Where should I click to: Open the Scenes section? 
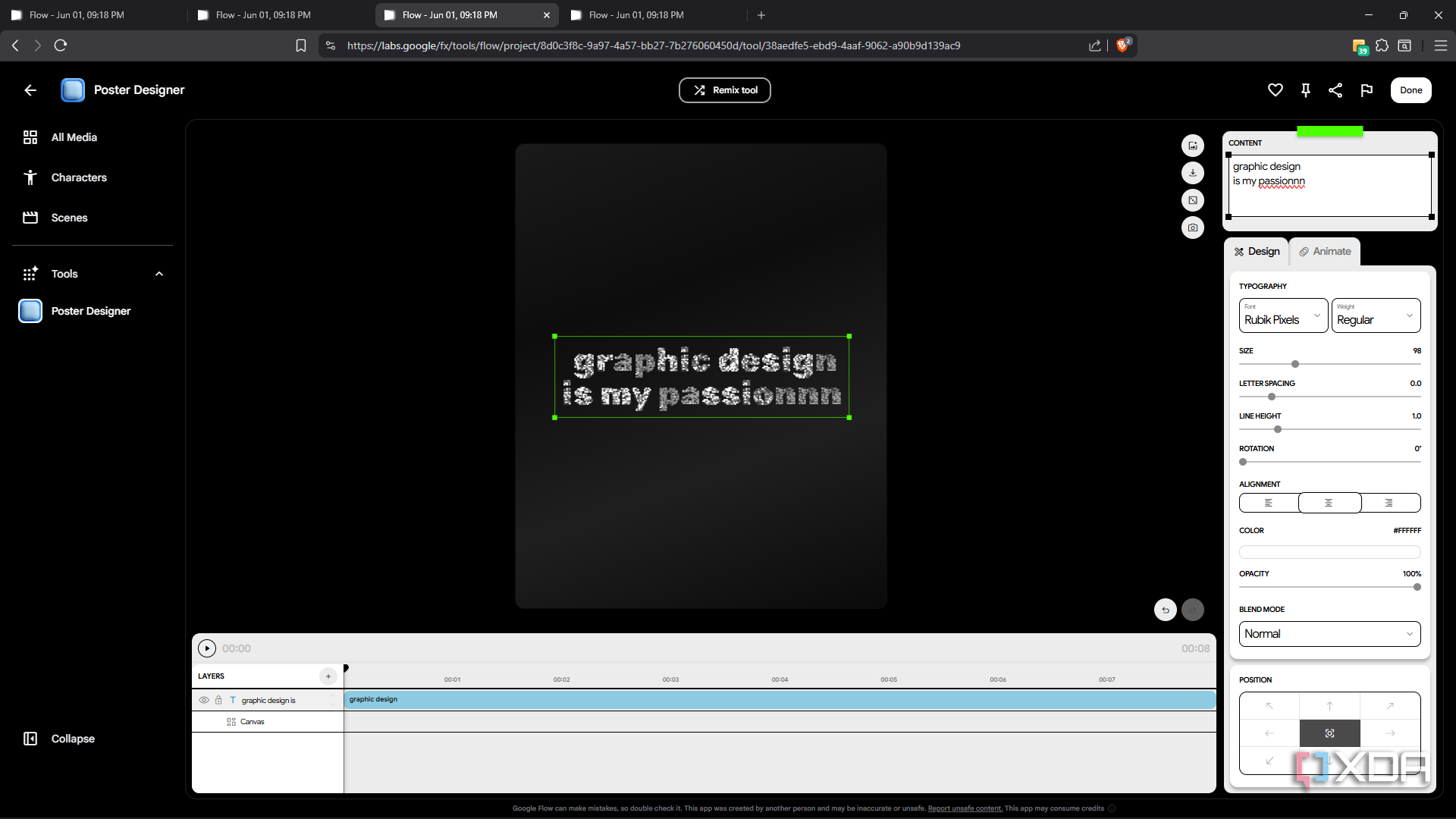click(x=70, y=218)
